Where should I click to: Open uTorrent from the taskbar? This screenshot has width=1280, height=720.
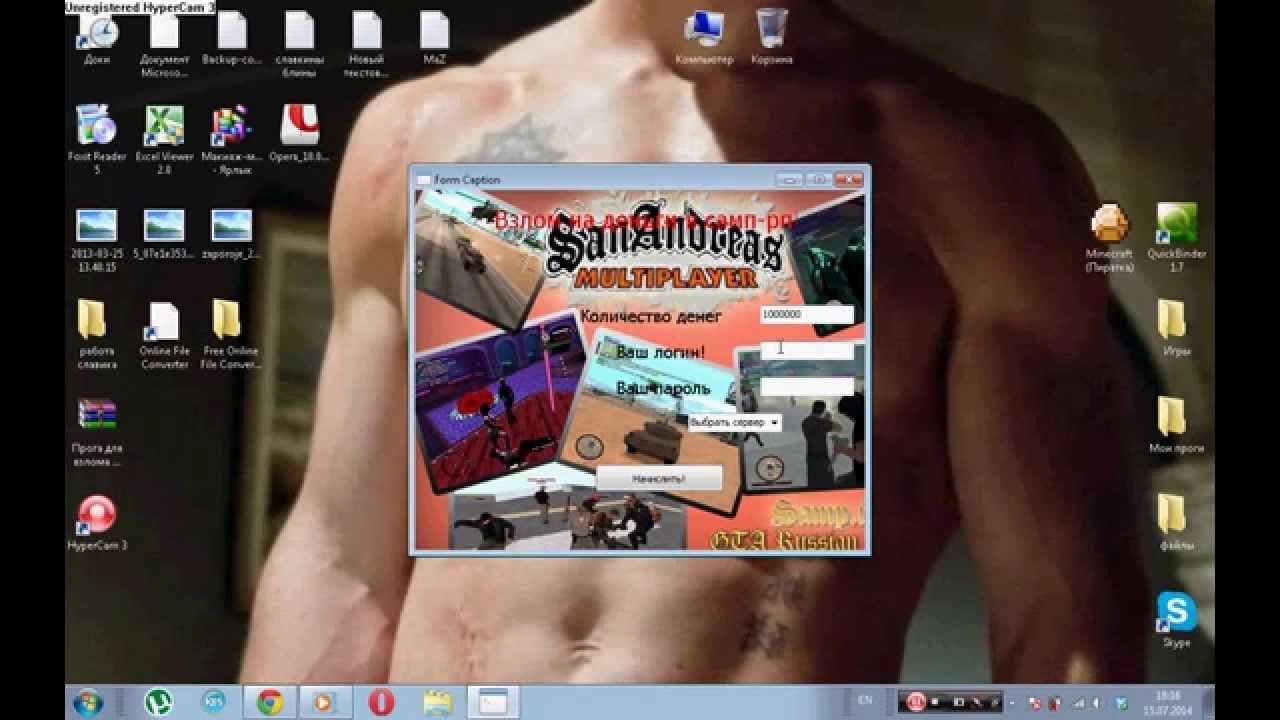158,702
